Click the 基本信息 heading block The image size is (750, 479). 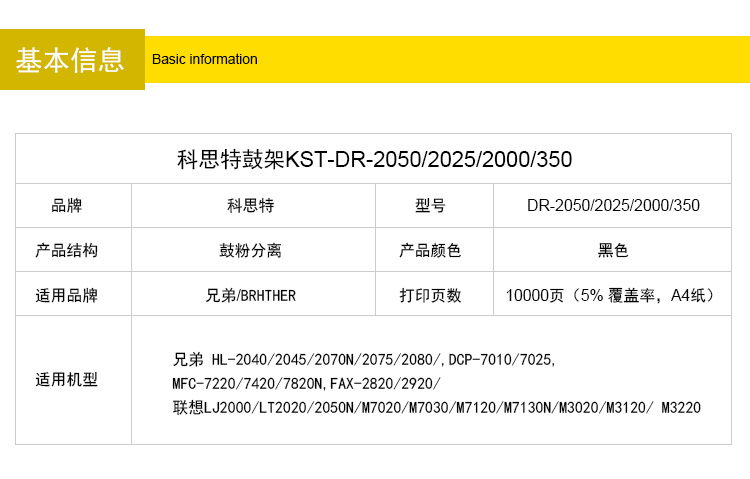pyautogui.click(x=71, y=59)
